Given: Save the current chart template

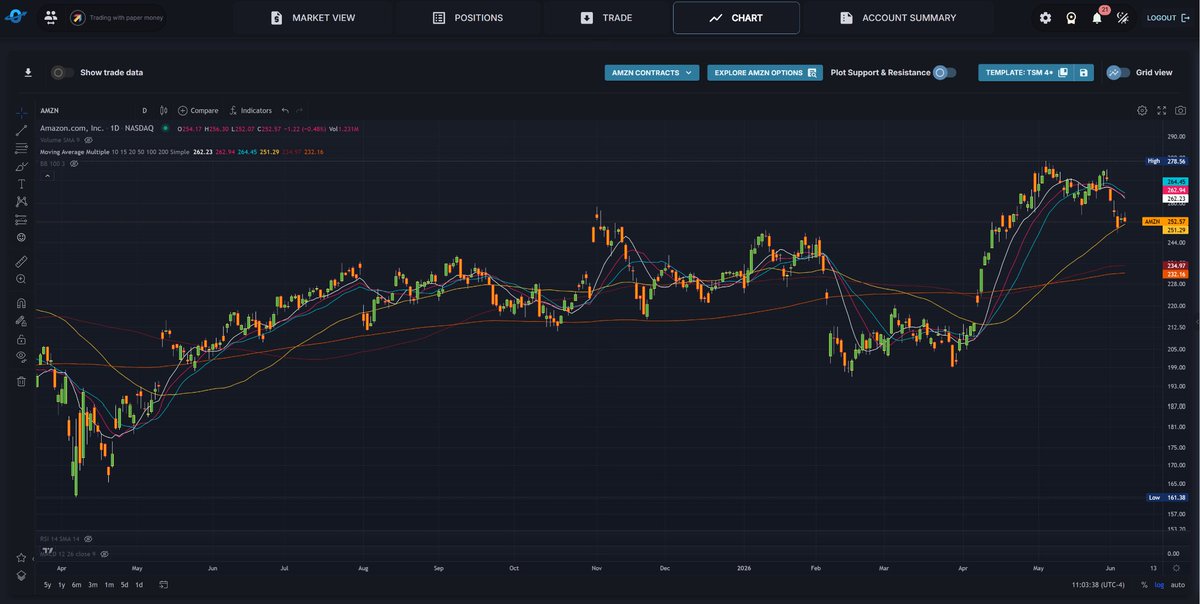Looking at the screenshot, I should (1083, 73).
